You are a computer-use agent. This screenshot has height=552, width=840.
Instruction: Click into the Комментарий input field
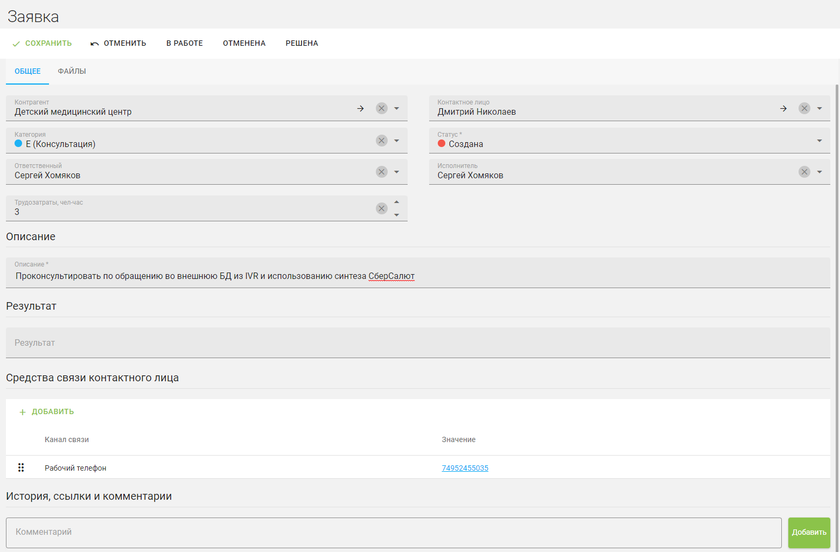point(393,532)
